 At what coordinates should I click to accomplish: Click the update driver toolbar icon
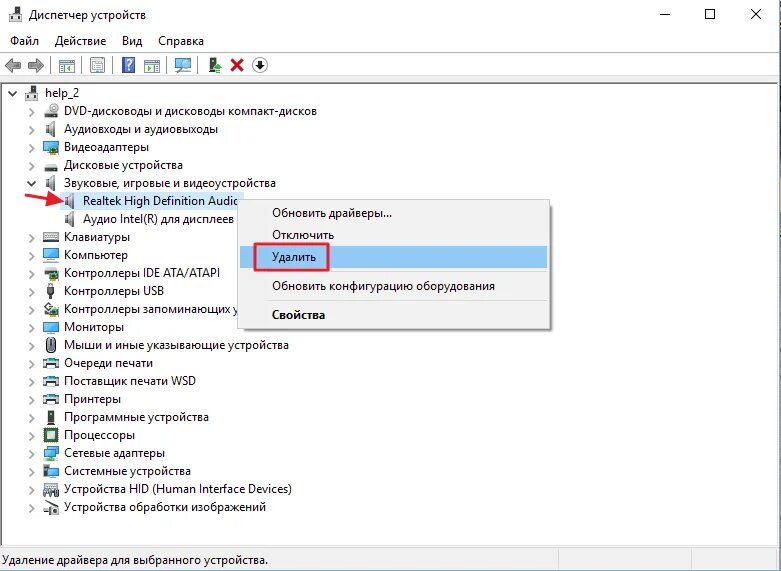(215, 65)
